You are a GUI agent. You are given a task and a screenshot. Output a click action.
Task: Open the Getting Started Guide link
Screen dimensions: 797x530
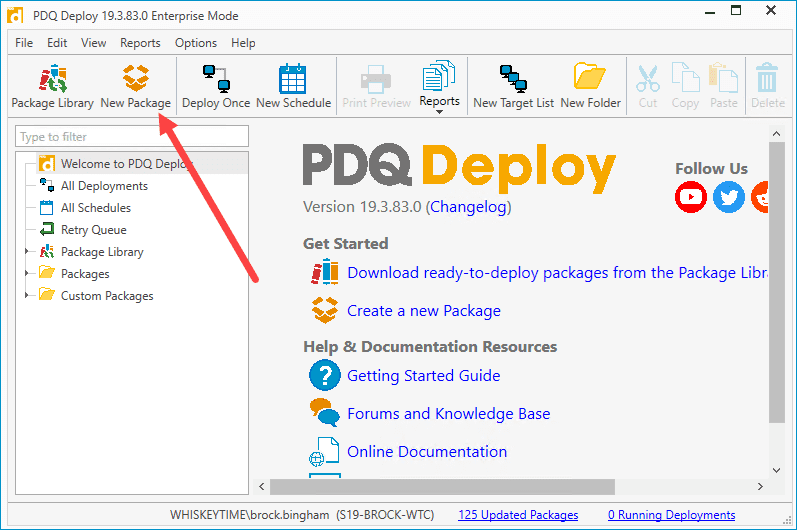click(423, 376)
